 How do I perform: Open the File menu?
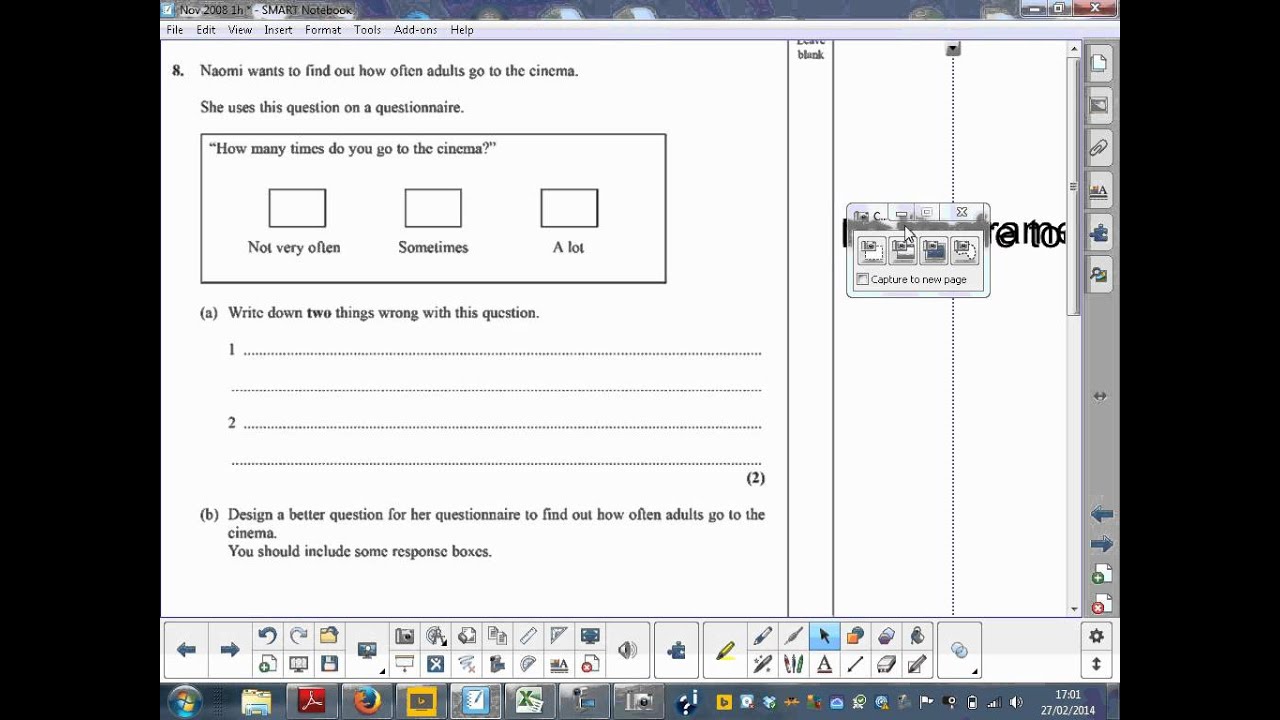click(x=175, y=30)
